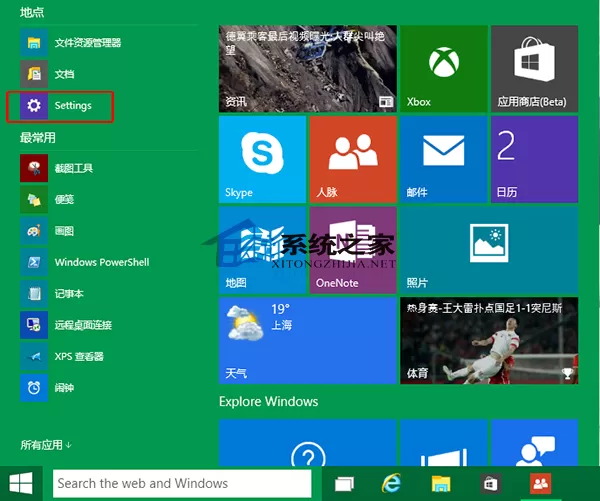Open Task View from the taskbar

pos(344,484)
